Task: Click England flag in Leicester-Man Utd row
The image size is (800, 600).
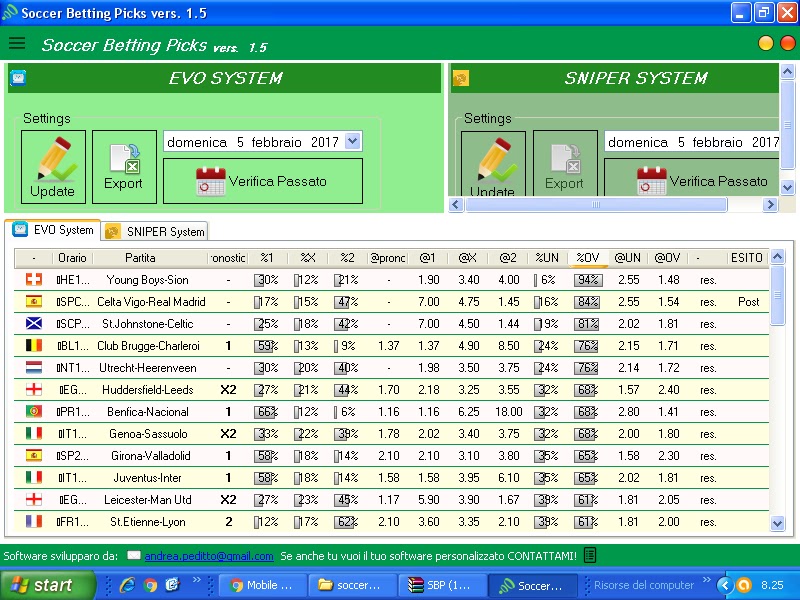Action: tap(34, 499)
